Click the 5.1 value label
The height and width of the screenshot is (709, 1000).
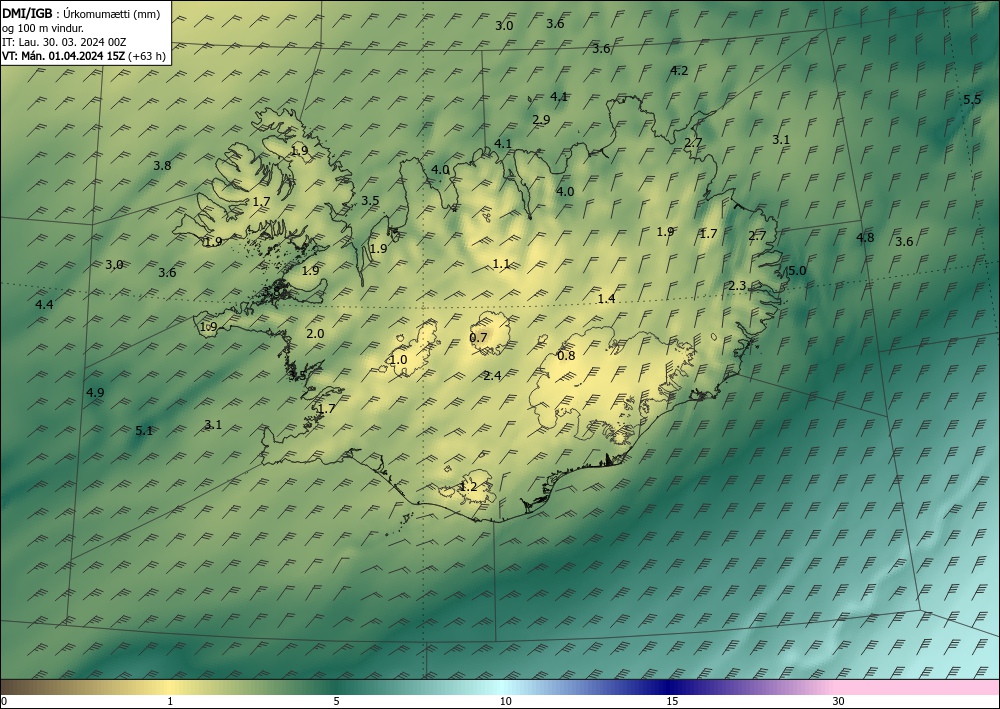[x=144, y=431]
